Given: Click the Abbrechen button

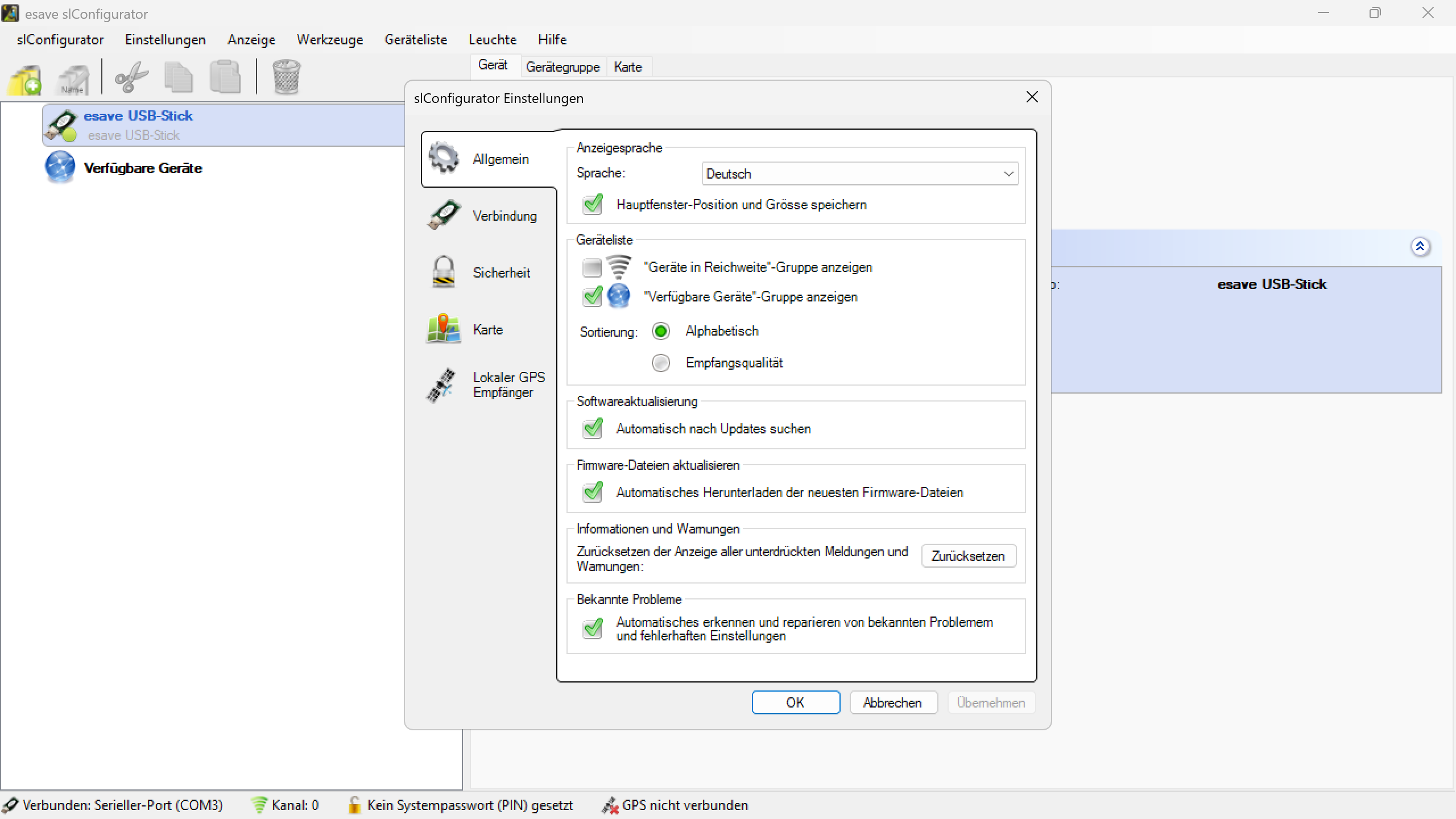Looking at the screenshot, I should tap(893, 702).
